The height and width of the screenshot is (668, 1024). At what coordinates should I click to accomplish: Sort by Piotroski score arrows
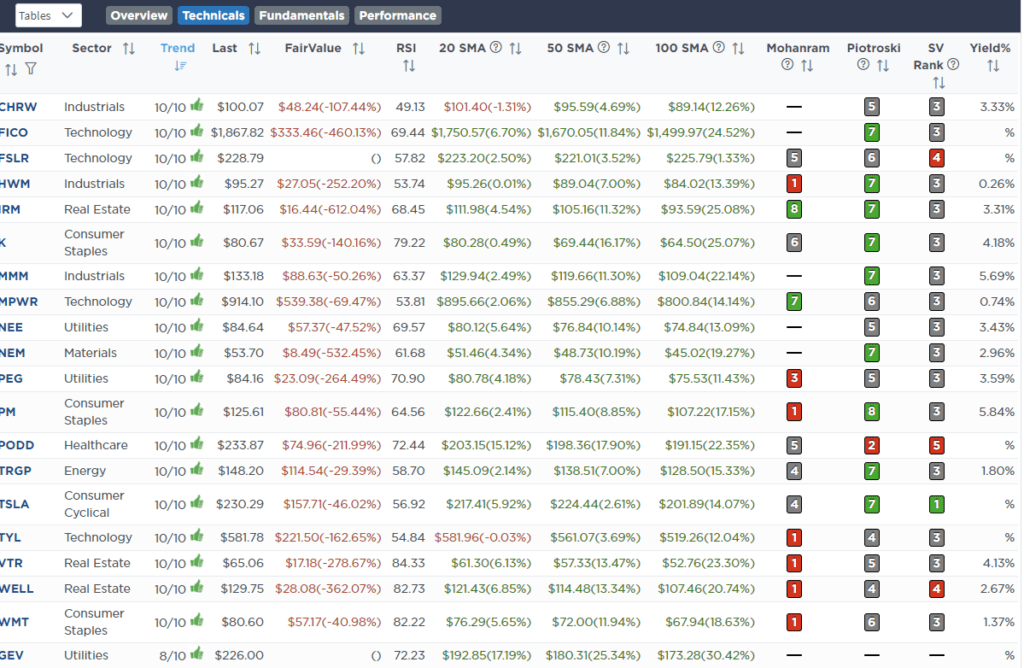pyautogui.click(x=883, y=65)
